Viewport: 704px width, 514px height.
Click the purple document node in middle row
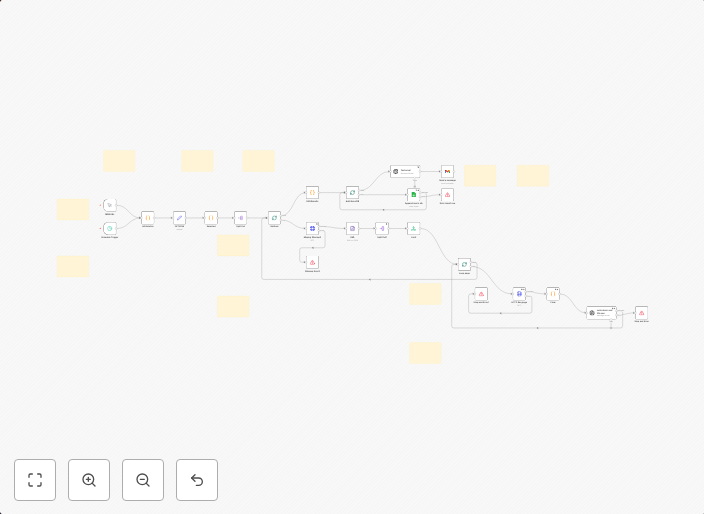[x=352, y=229]
